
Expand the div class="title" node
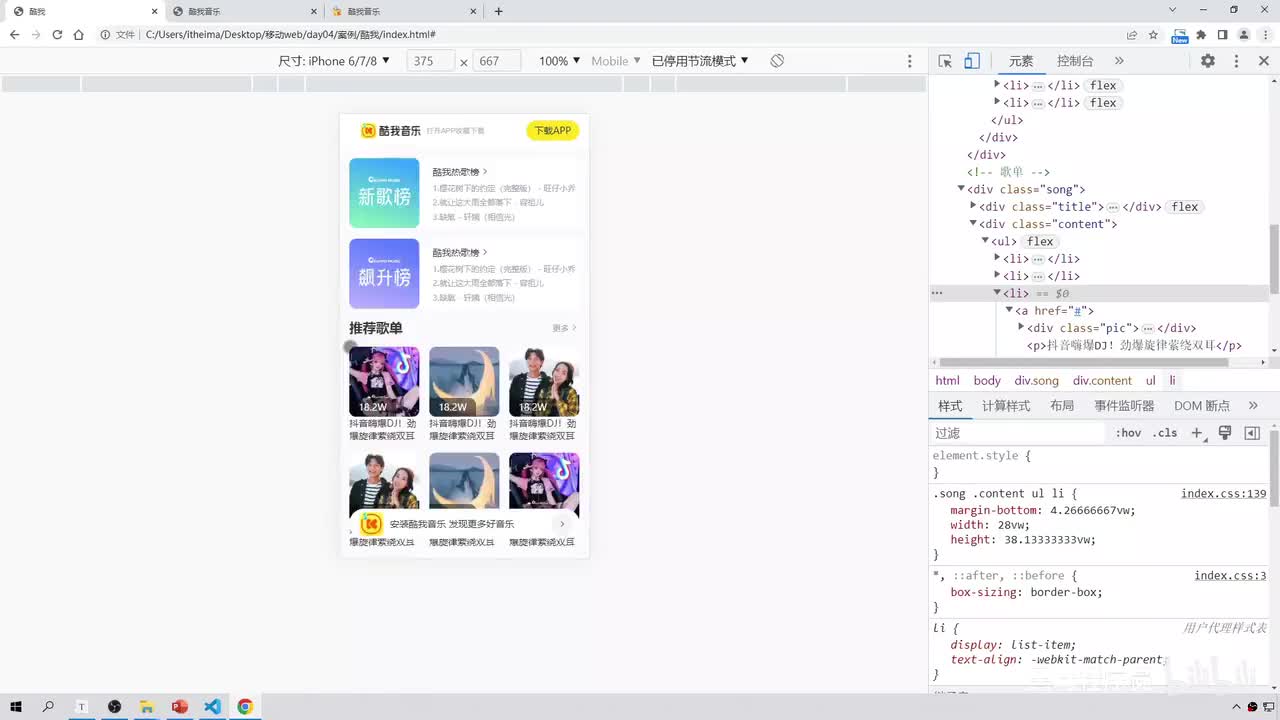click(x=973, y=207)
